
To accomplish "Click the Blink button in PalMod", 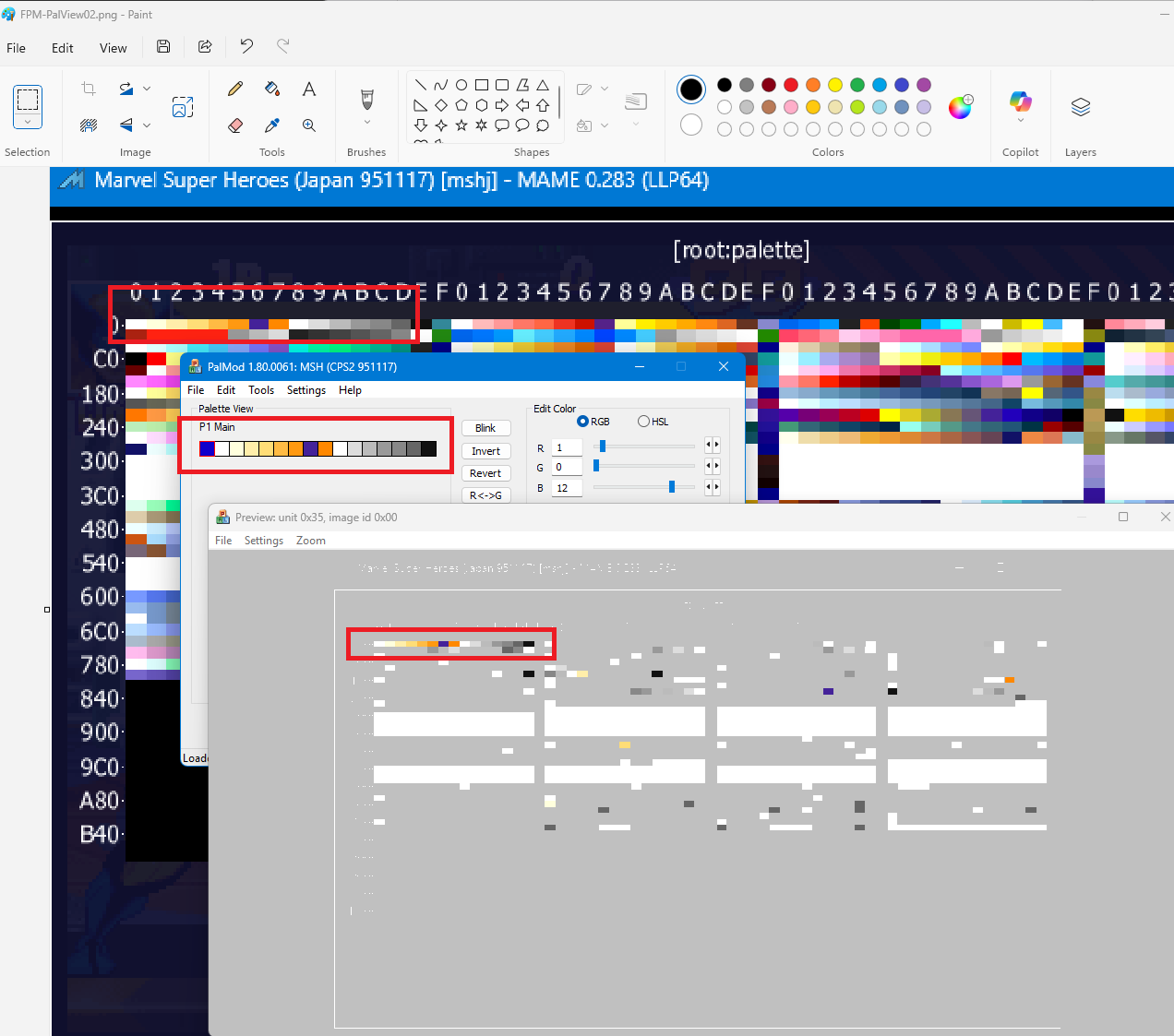I will click(485, 428).
